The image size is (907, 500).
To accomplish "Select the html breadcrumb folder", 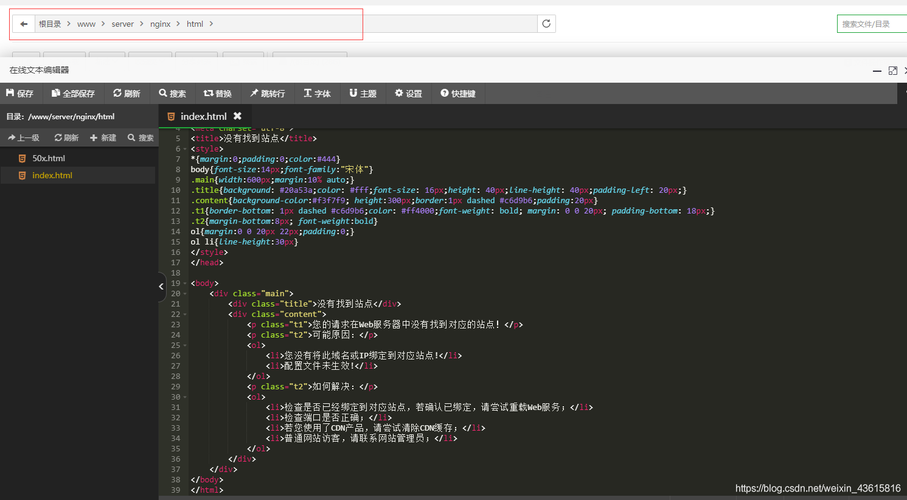I will point(195,24).
